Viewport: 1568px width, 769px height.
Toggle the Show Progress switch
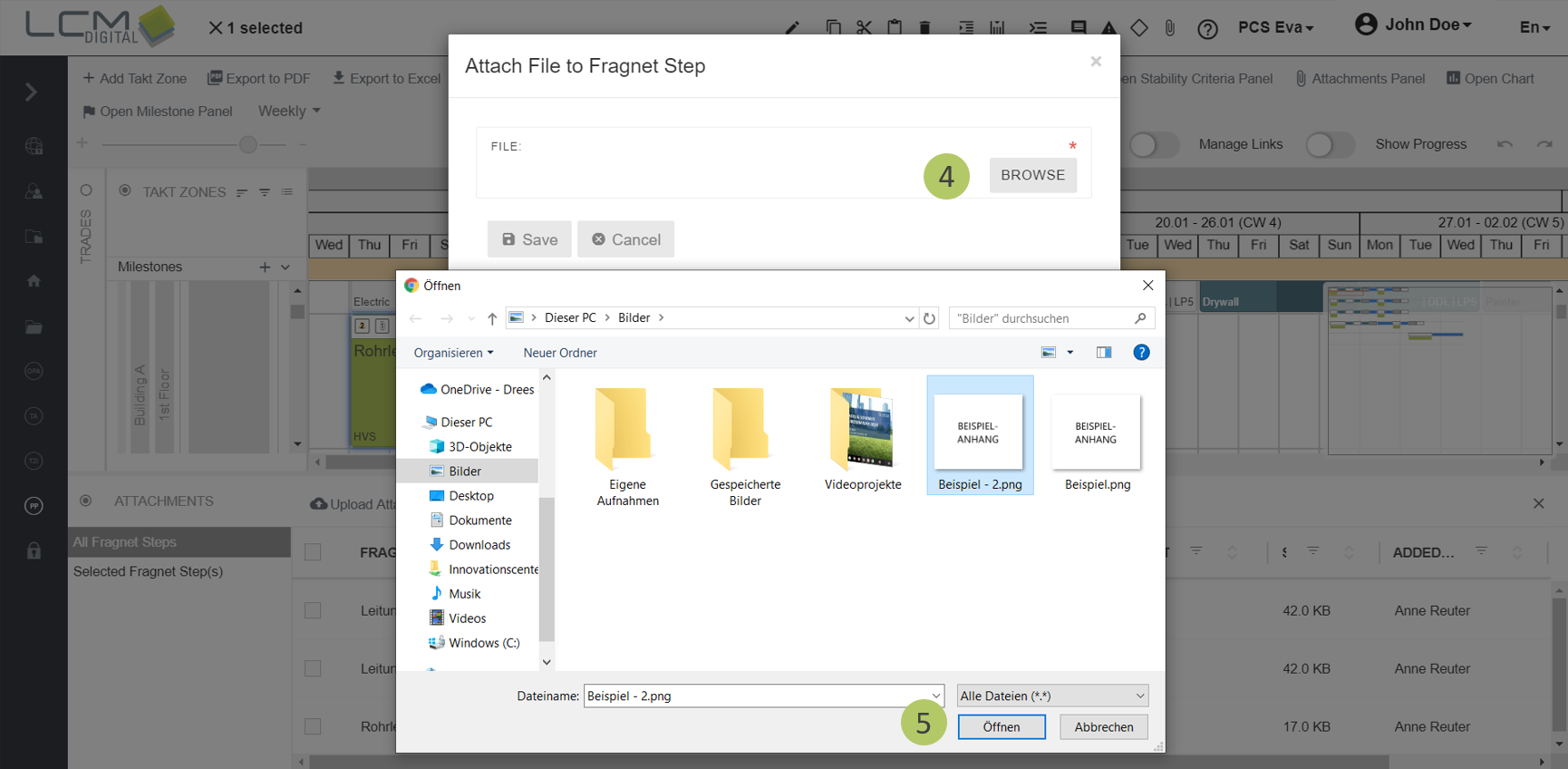(1329, 144)
